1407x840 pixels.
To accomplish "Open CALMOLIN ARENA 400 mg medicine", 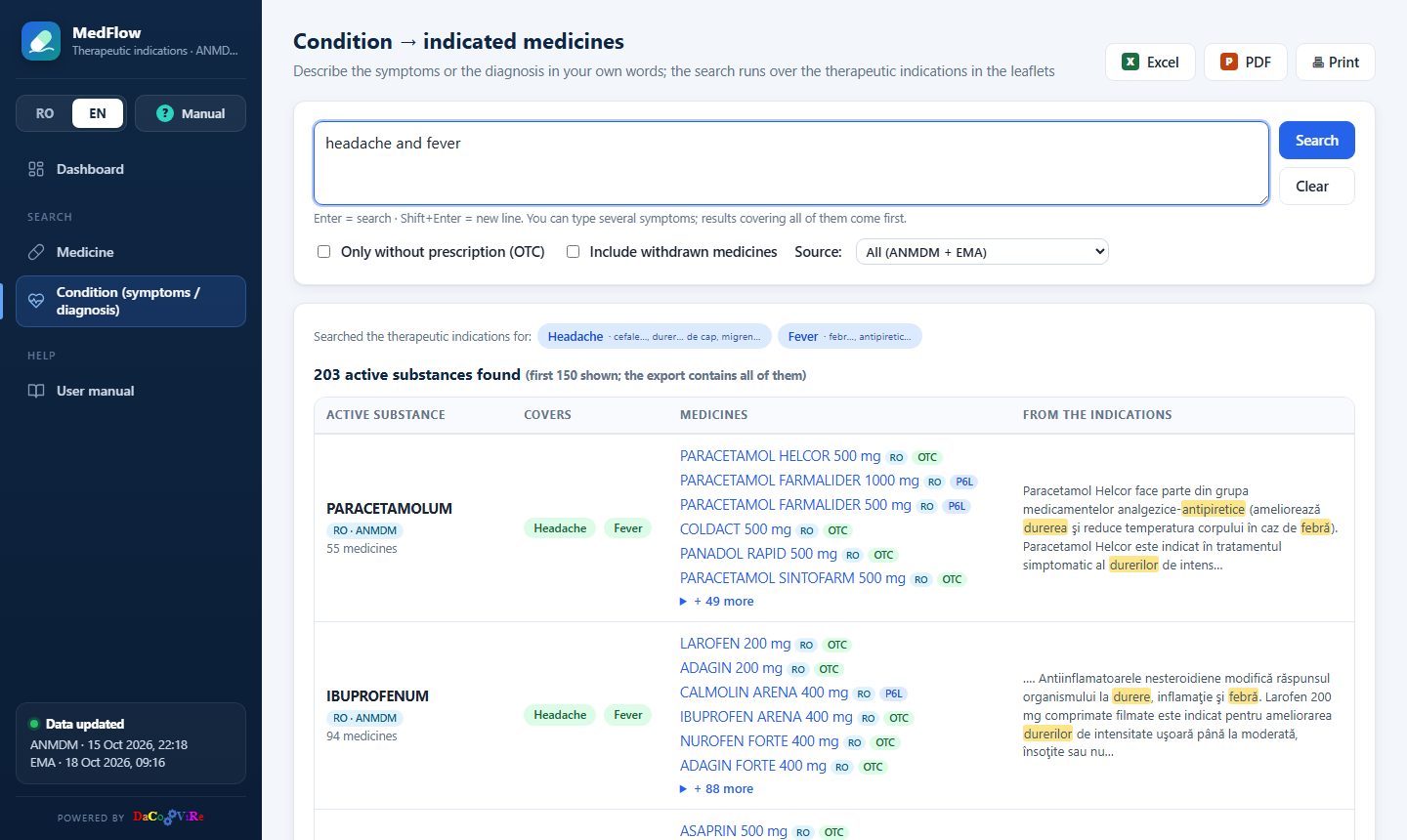I will [x=764, y=693].
